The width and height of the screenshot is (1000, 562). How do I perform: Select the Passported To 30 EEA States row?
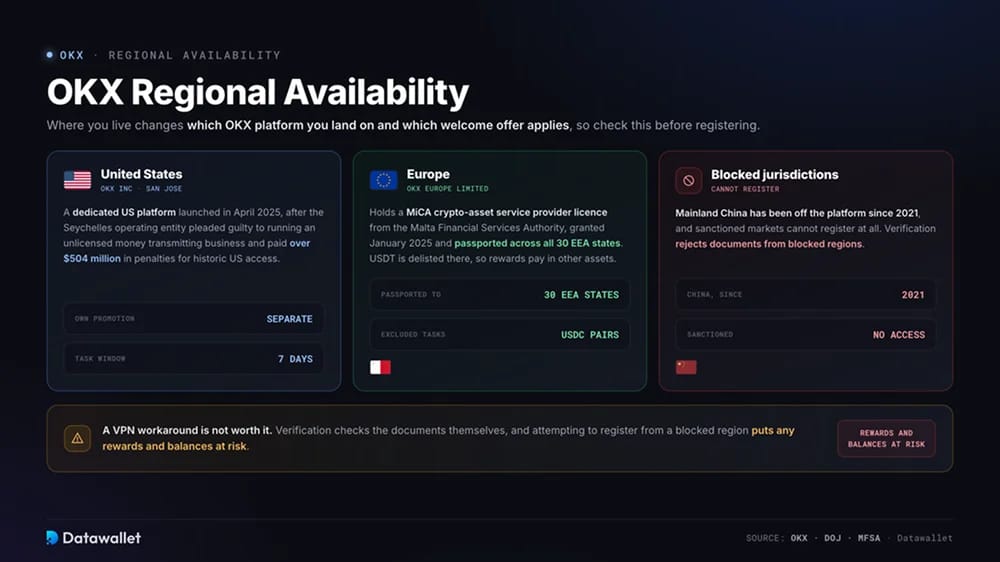coord(499,295)
